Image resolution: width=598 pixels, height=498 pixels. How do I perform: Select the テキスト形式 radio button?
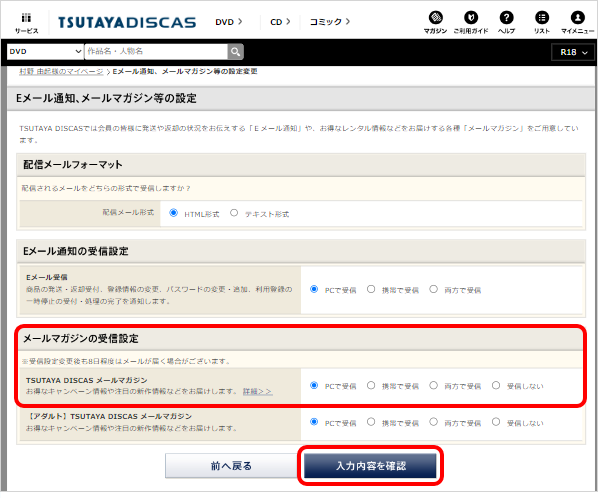click(x=234, y=213)
